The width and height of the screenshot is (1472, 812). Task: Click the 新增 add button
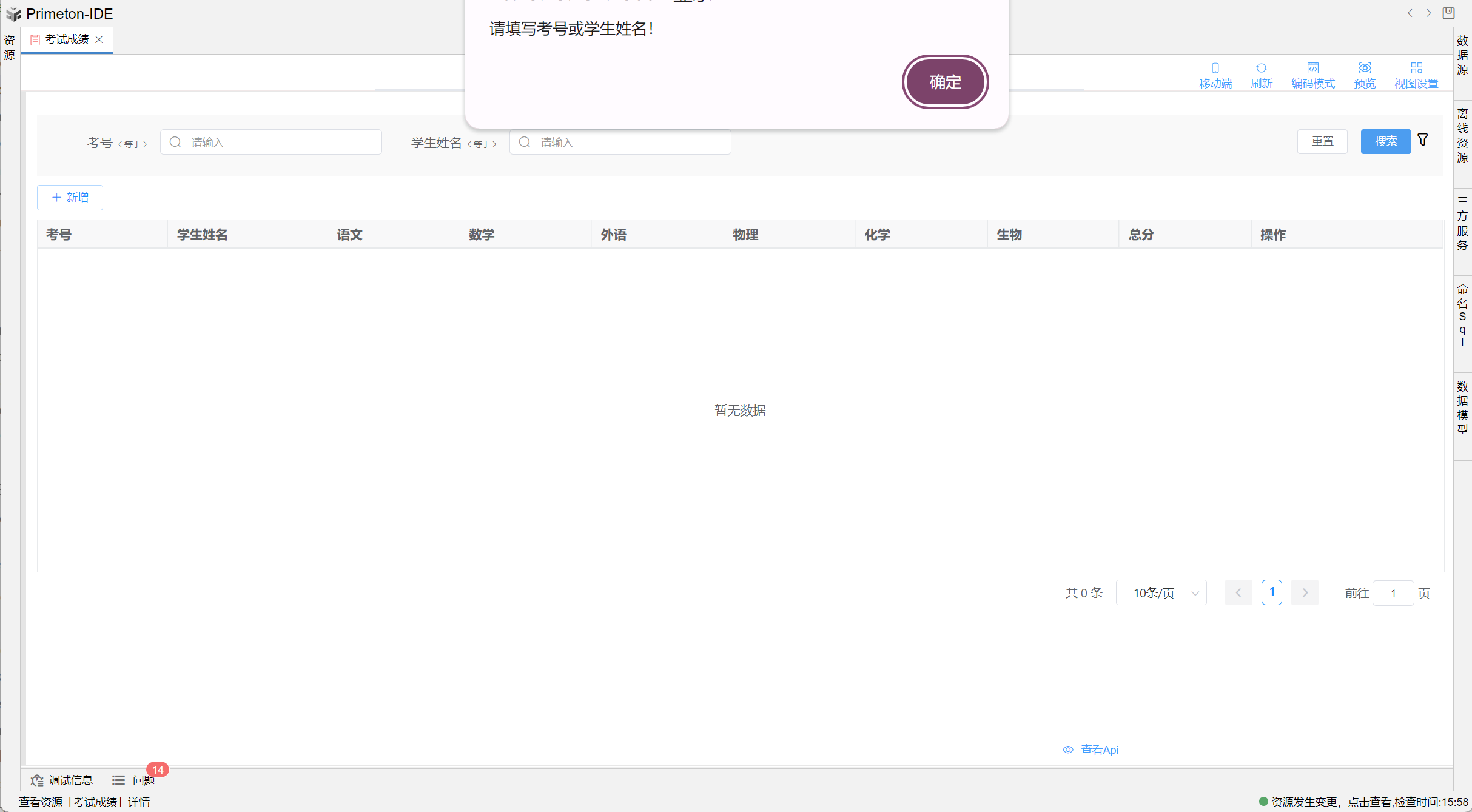70,198
